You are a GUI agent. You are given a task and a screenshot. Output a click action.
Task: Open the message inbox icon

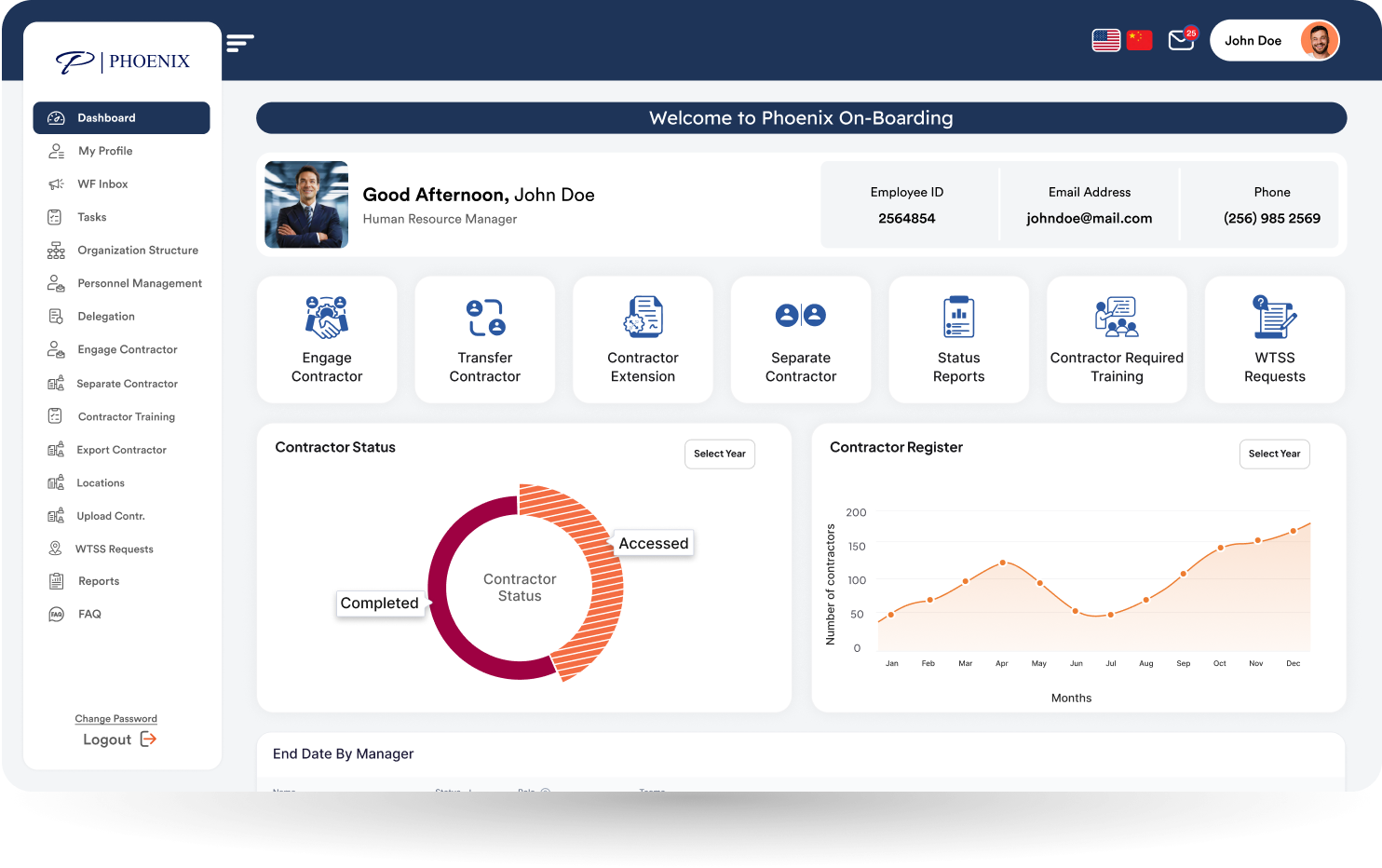pyautogui.click(x=1180, y=40)
